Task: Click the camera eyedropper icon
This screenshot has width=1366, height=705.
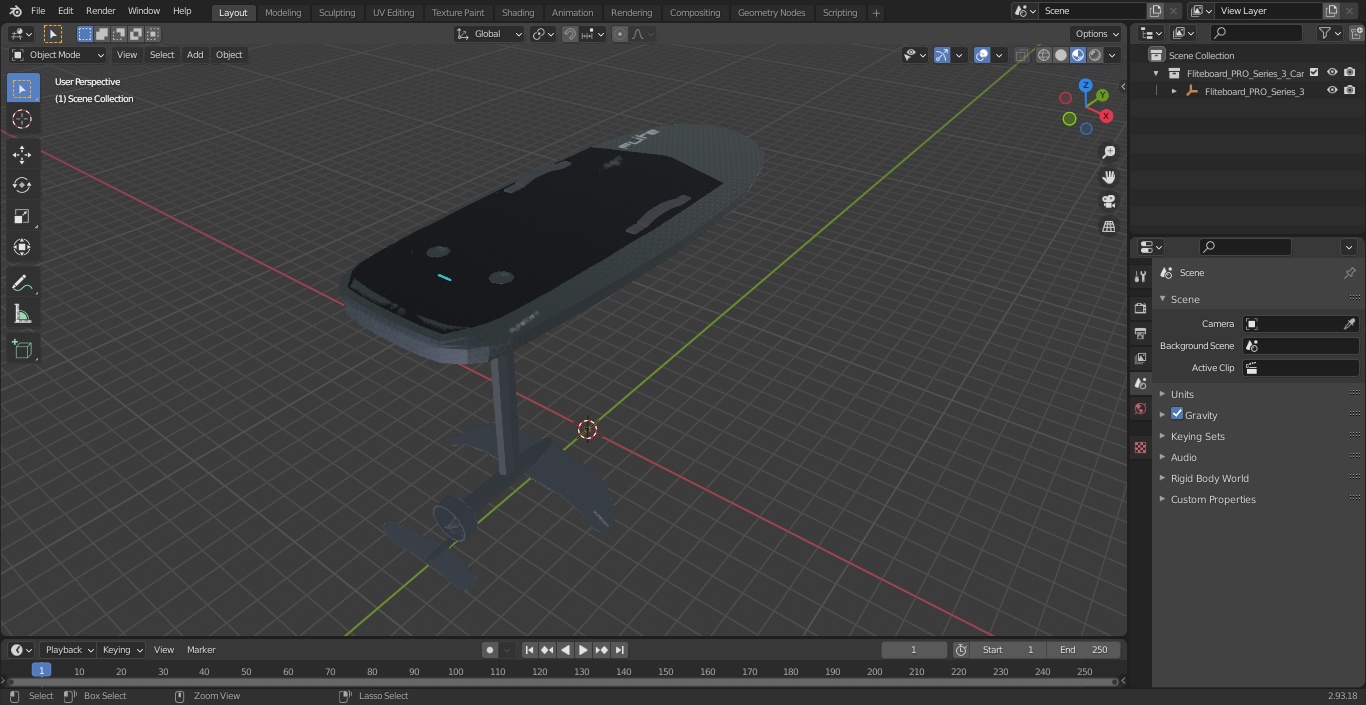Action: tap(1349, 324)
